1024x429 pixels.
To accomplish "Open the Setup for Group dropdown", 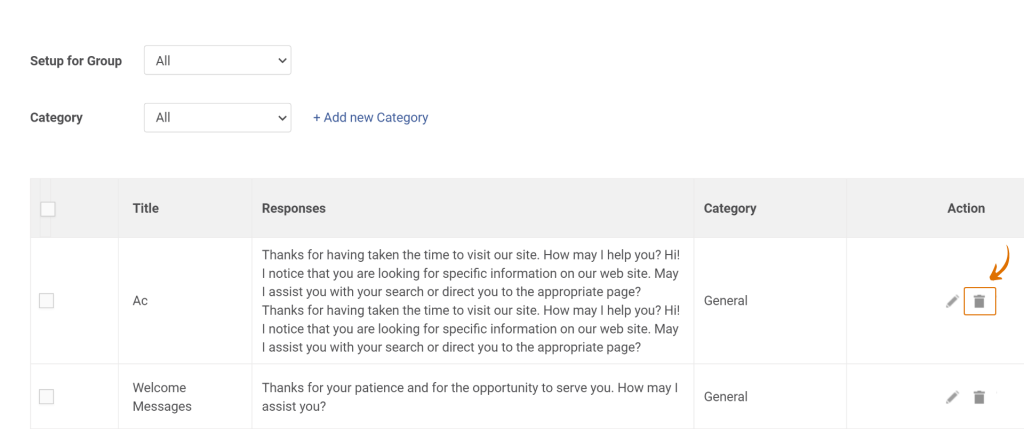I will (217, 60).
